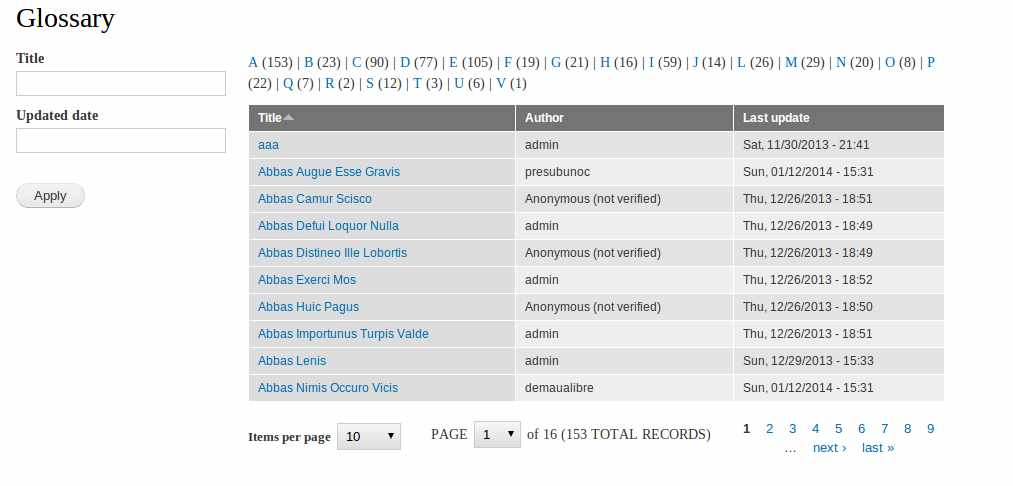Open the aaa glossary entry

(x=268, y=145)
